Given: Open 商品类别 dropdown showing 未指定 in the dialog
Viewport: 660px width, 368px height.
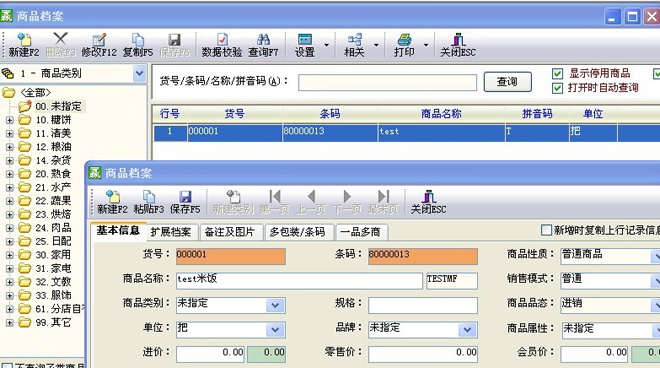Looking at the screenshot, I should (x=275, y=305).
